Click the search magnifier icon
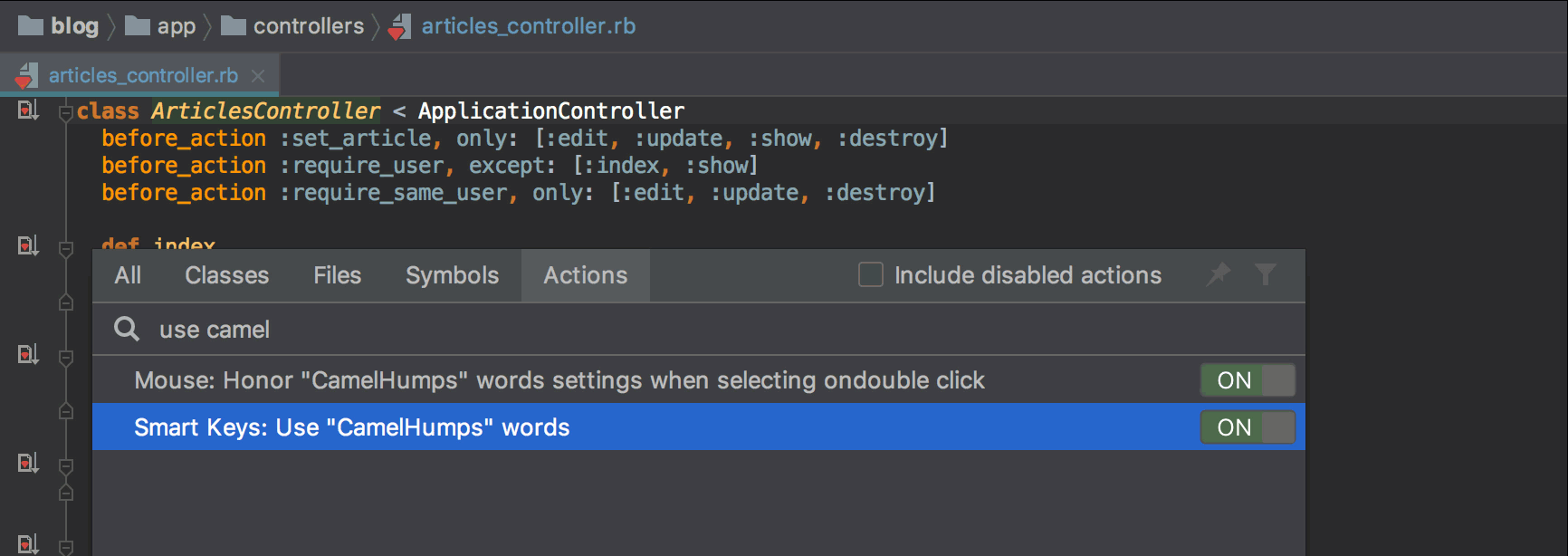This screenshot has height=556, width=1568. pyautogui.click(x=127, y=329)
